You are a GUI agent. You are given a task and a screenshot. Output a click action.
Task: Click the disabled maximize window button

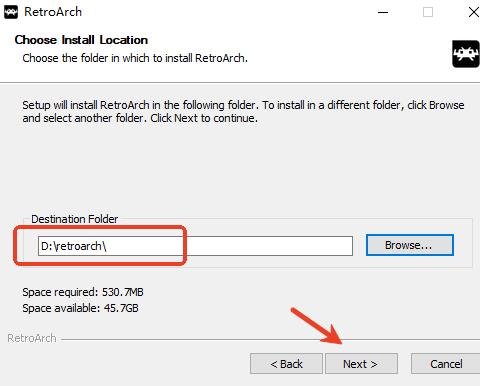point(428,12)
